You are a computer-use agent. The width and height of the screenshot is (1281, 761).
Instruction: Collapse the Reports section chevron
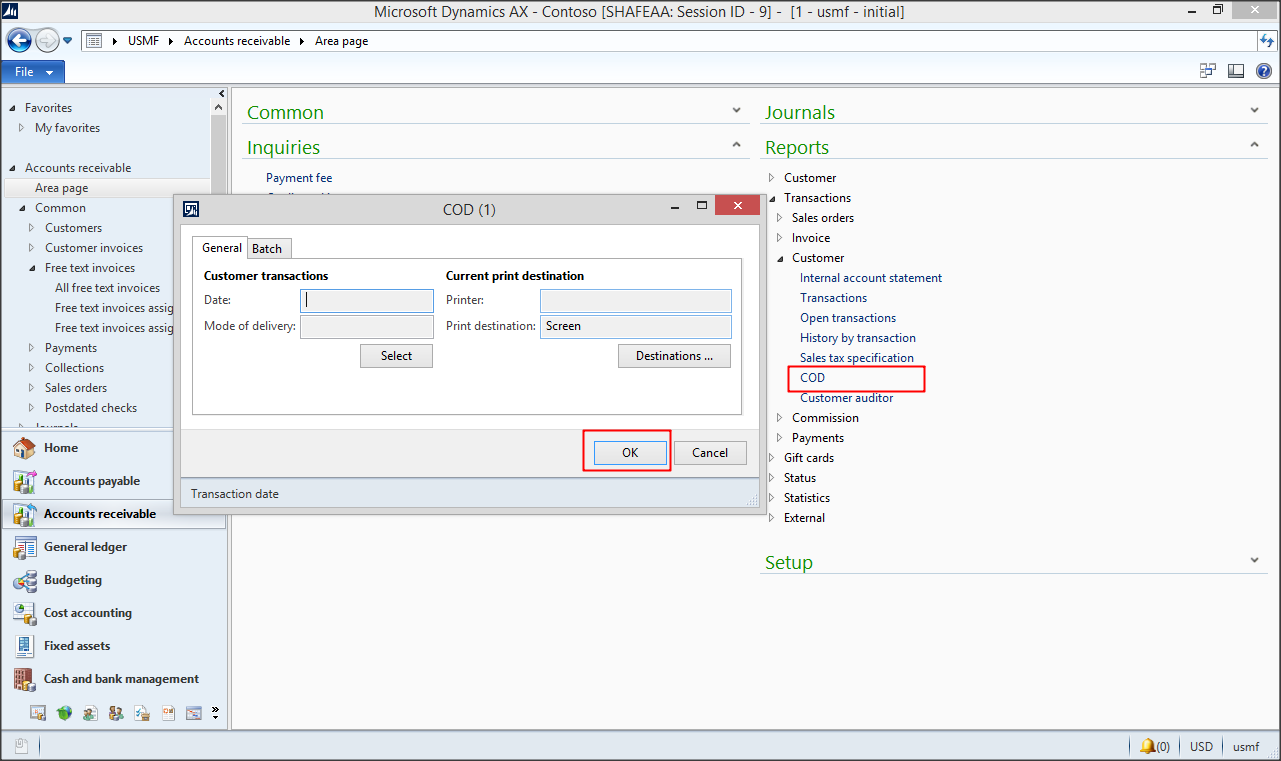tap(1253, 144)
